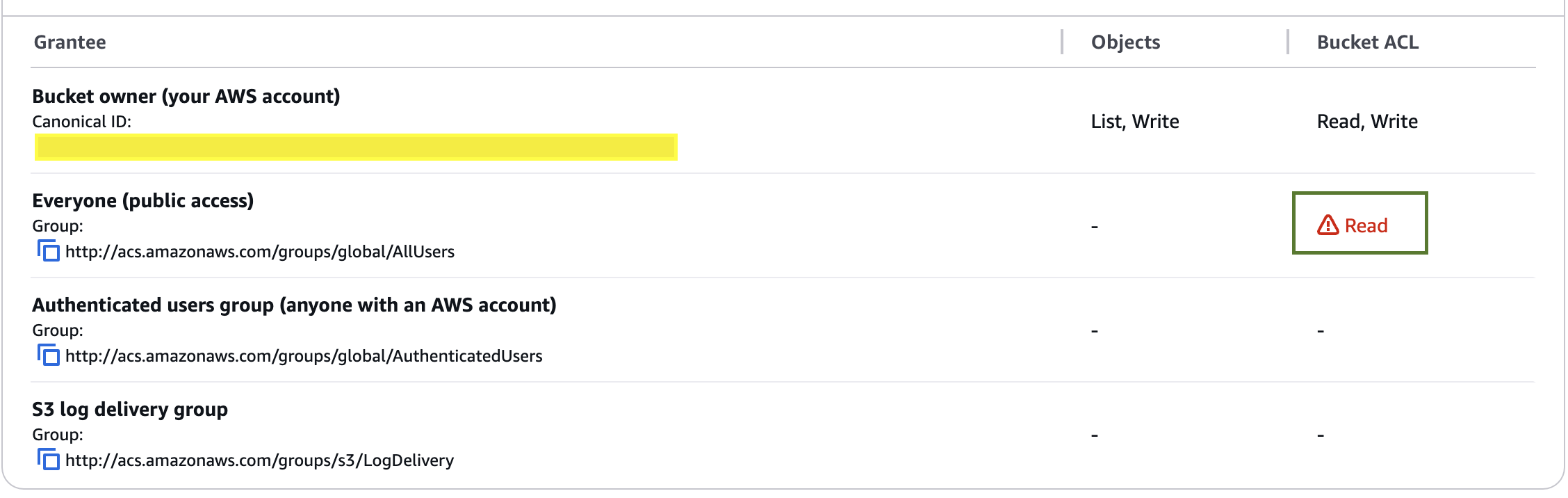Select the S3 log delivery group title
This screenshot has width=1568, height=498.
[x=130, y=409]
